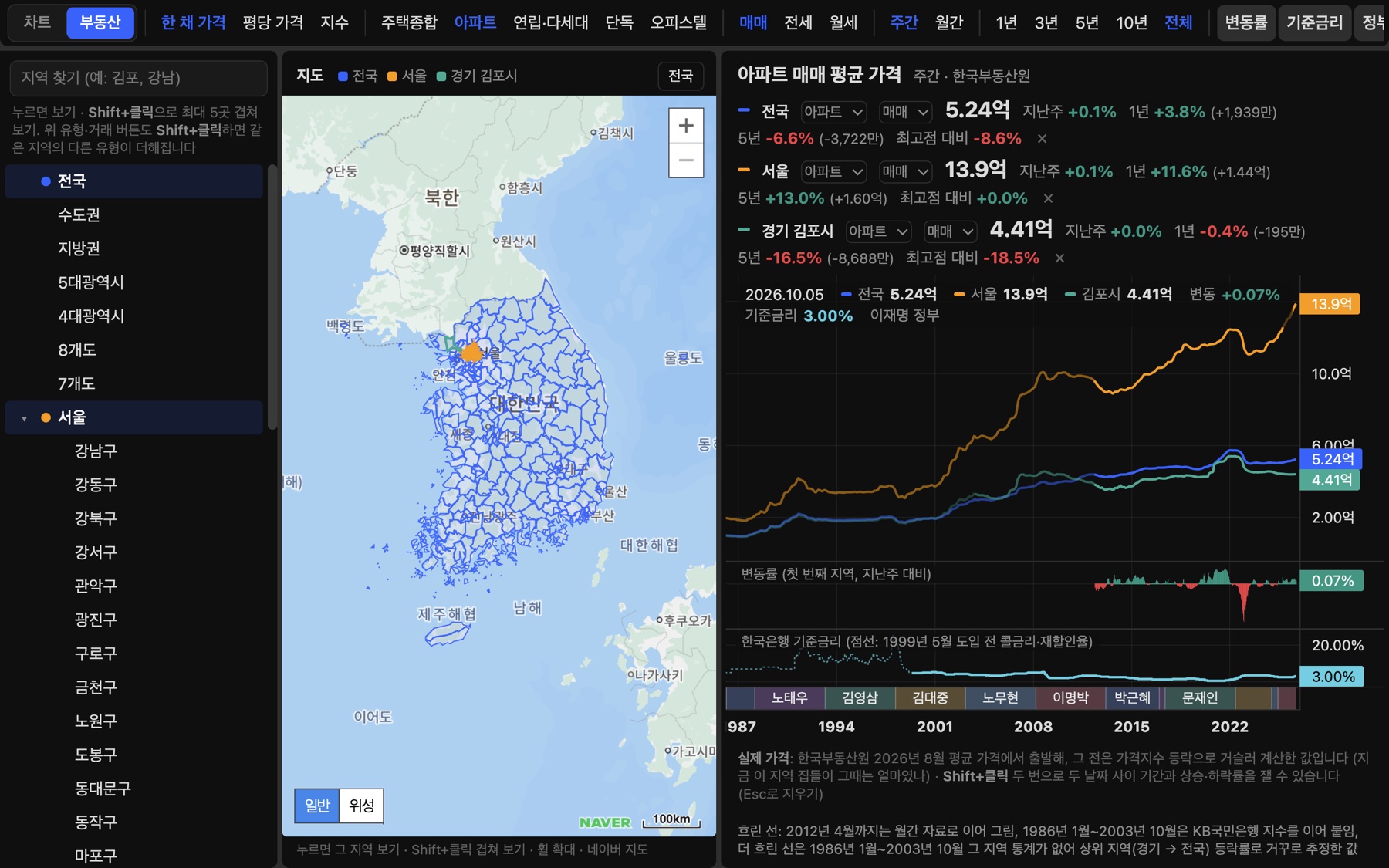This screenshot has height=868, width=1389.
Task: Click the 노무현 presidency timeline segment
Action: pyautogui.click(x=1000, y=698)
